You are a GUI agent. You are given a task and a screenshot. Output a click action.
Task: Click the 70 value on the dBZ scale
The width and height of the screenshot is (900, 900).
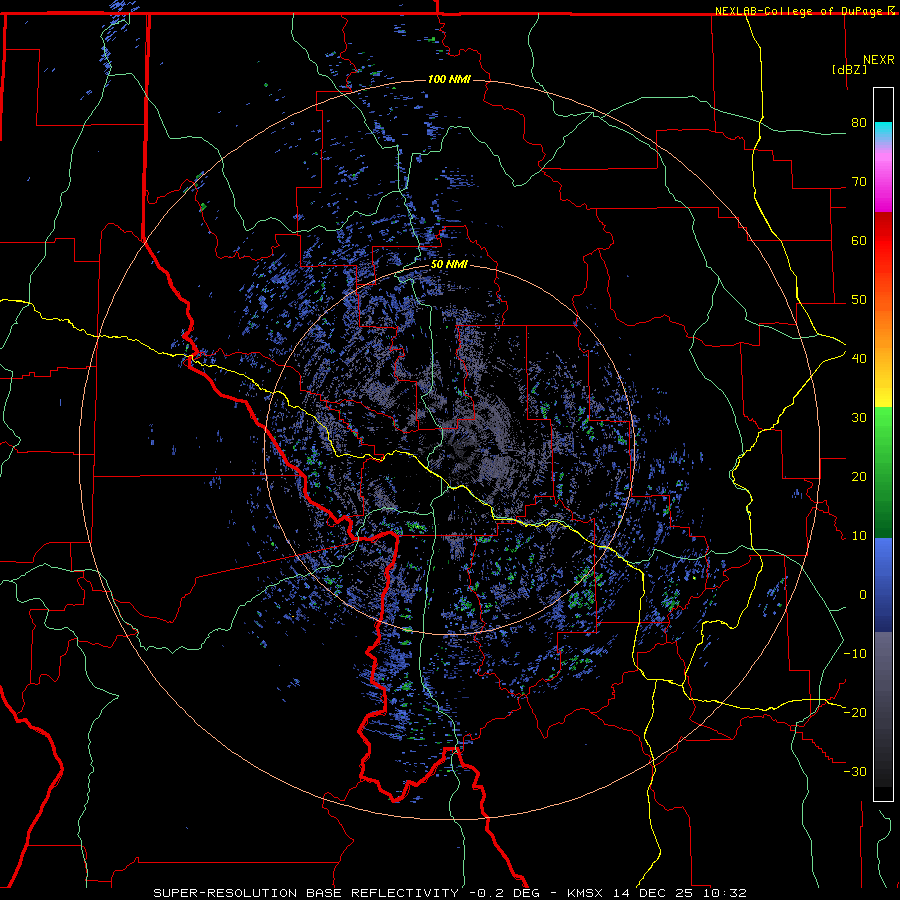coord(859,182)
